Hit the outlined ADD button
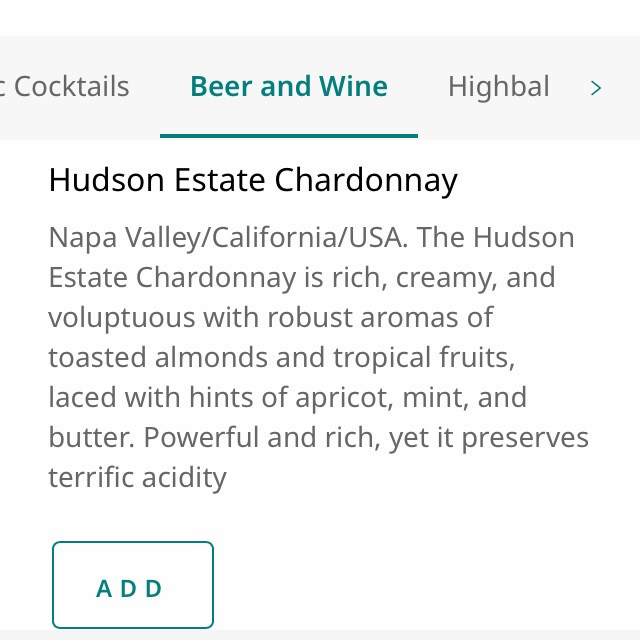 pyautogui.click(x=132, y=586)
